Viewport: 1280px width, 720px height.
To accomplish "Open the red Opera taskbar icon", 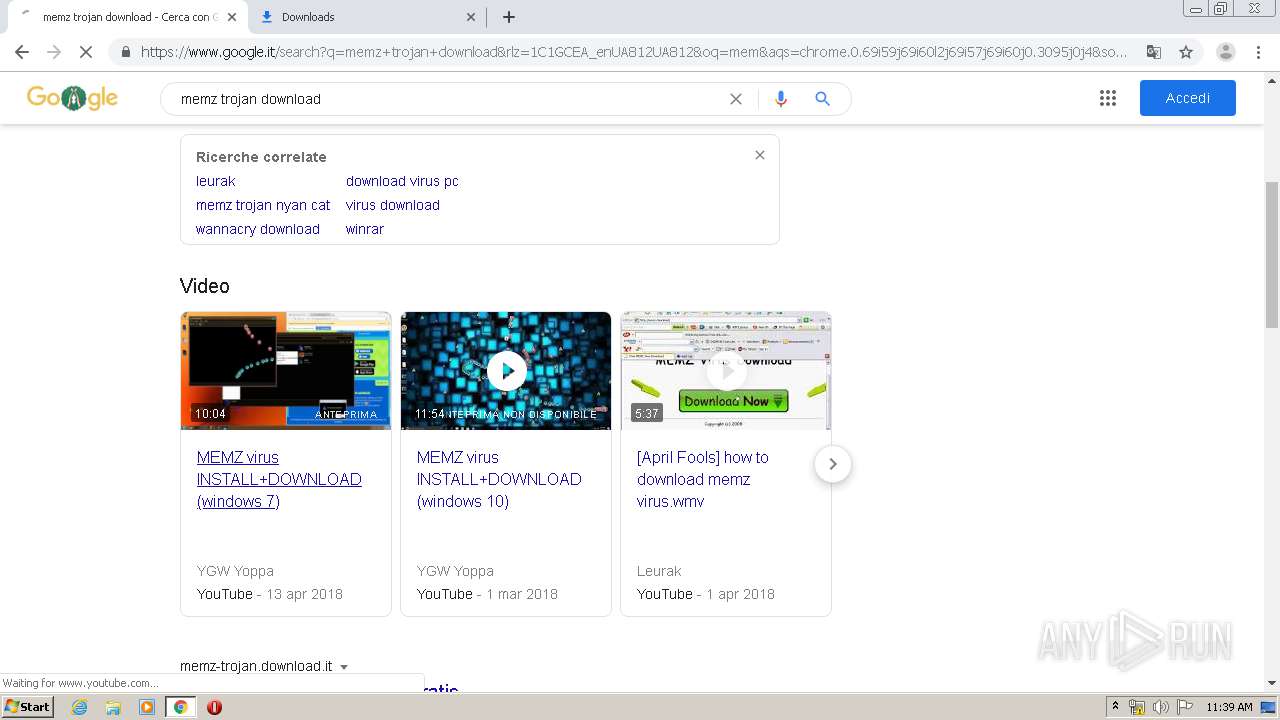I will (214, 707).
